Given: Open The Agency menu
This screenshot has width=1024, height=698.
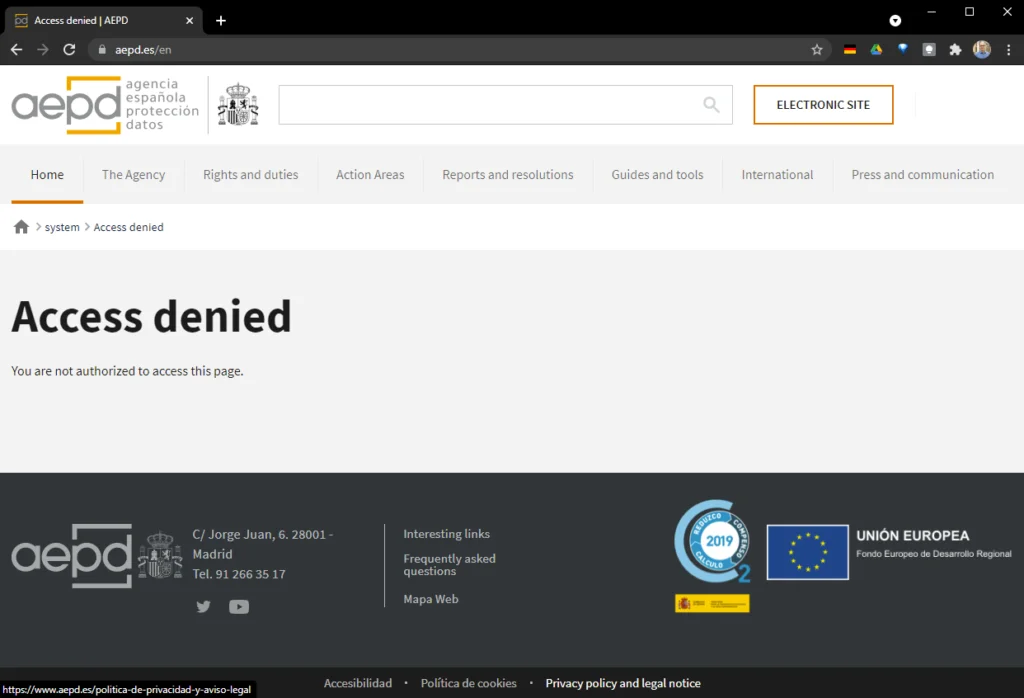Looking at the screenshot, I should click(133, 175).
